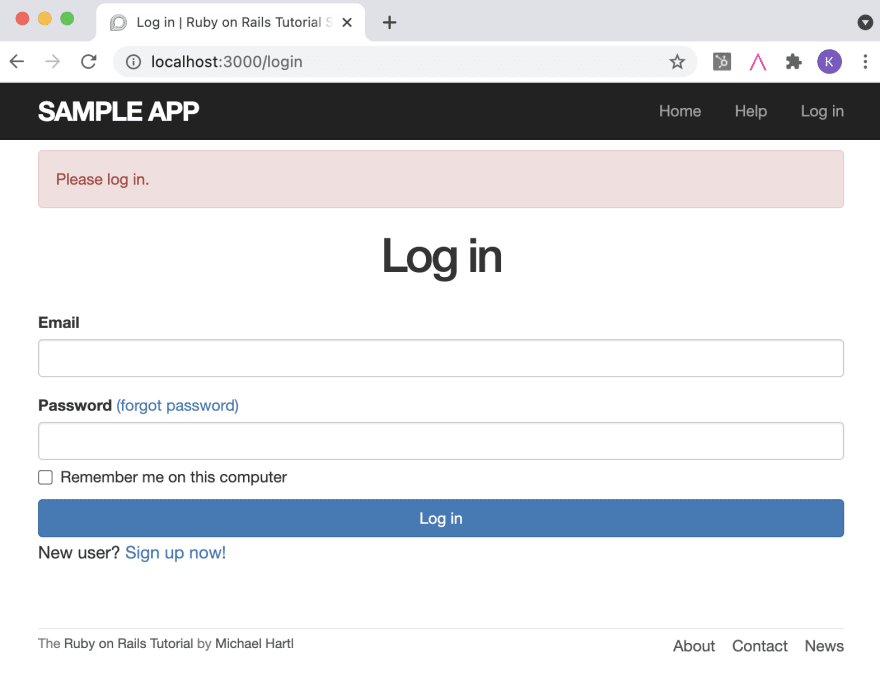Open the Ruby on Rails Tutorial link
The image size is (880, 676).
pyautogui.click(x=129, y=643)
